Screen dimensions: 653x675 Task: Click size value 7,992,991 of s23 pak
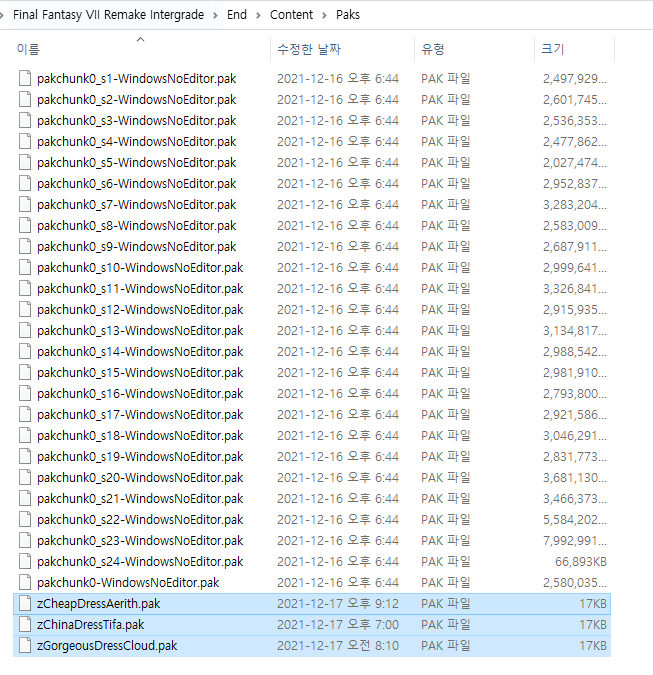pyautogui.click(x=575, y=541)
